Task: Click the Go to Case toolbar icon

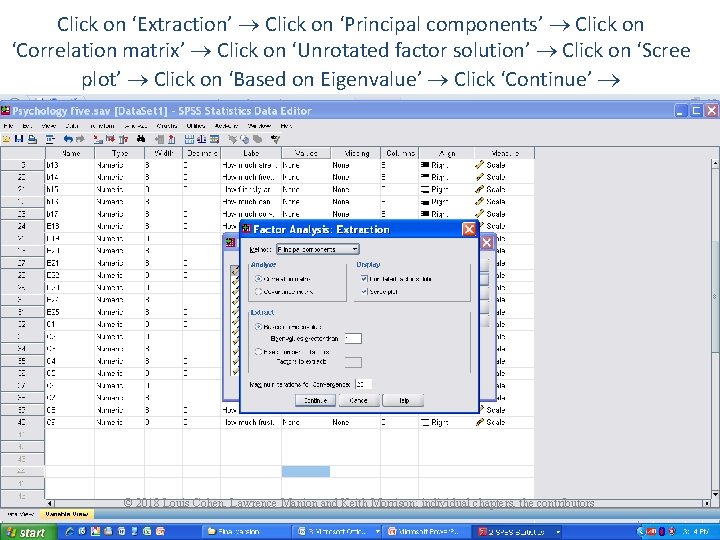Action: [98, 139]
